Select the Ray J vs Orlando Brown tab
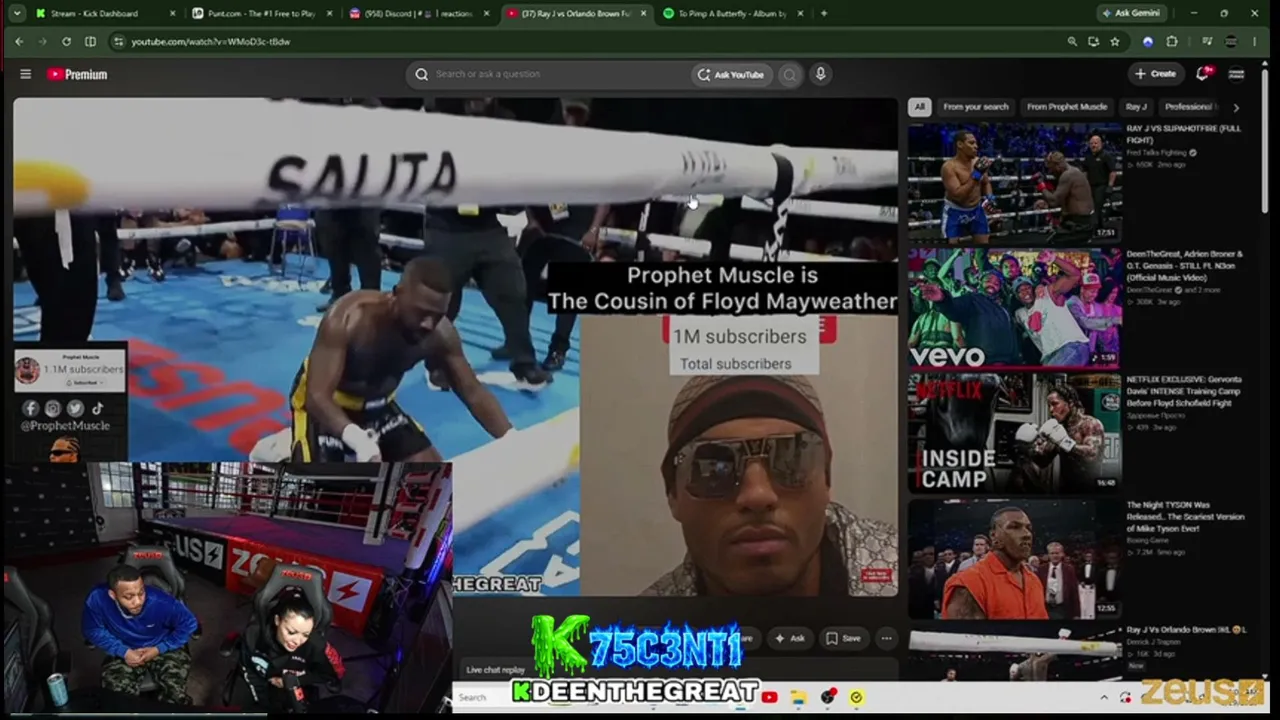This screenshot has height=720, width=1280. tap(576, 13)
